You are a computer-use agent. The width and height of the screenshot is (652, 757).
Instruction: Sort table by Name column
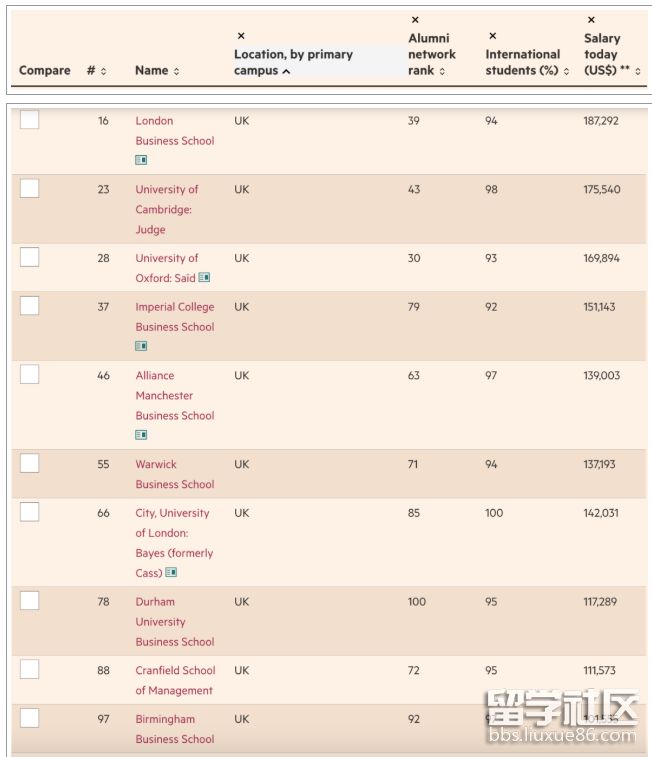point(157,71)
